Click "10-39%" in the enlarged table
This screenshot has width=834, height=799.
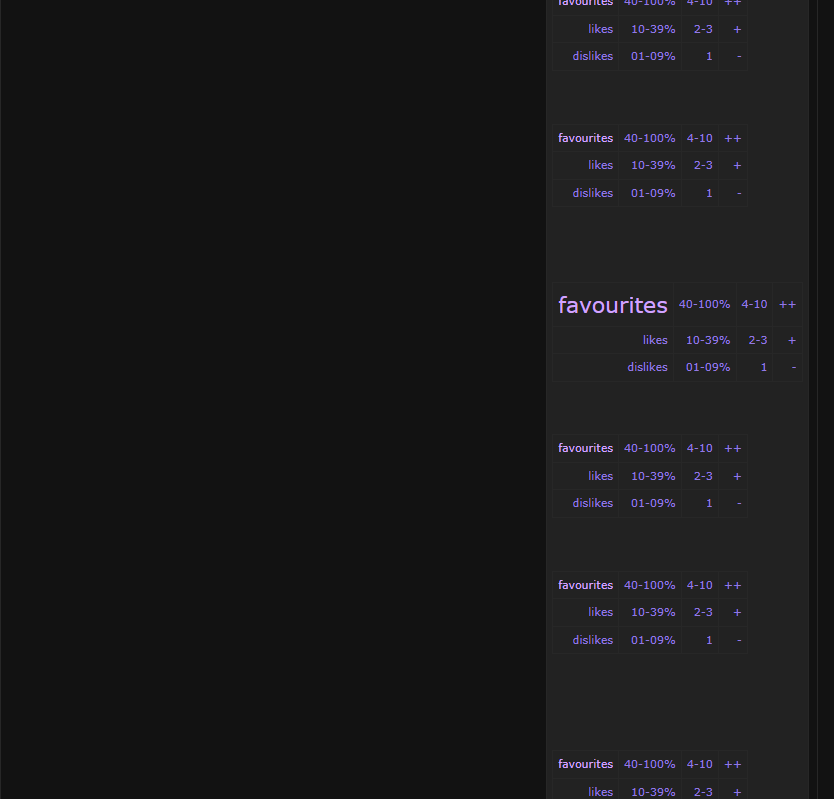coord(707,340)
